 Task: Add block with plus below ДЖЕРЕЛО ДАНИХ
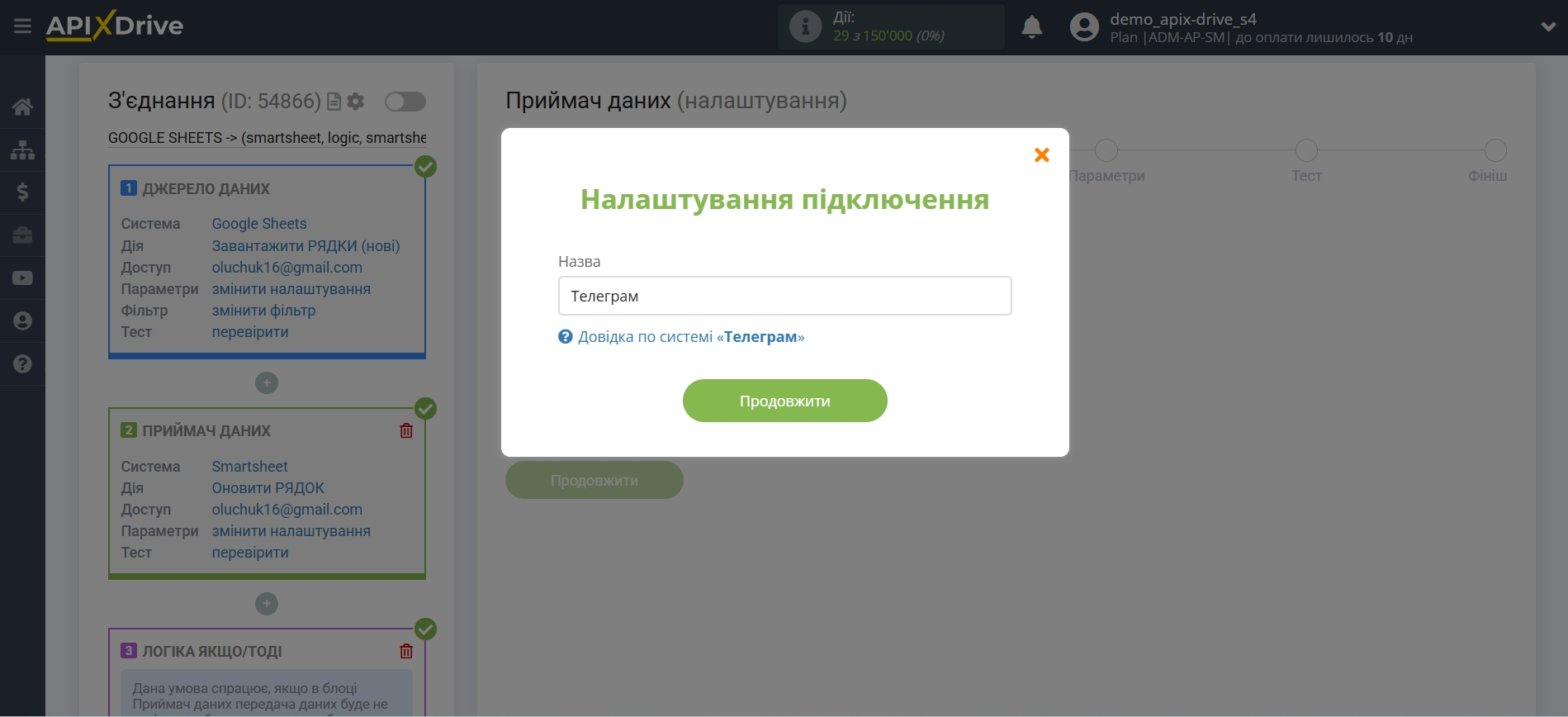266,383
